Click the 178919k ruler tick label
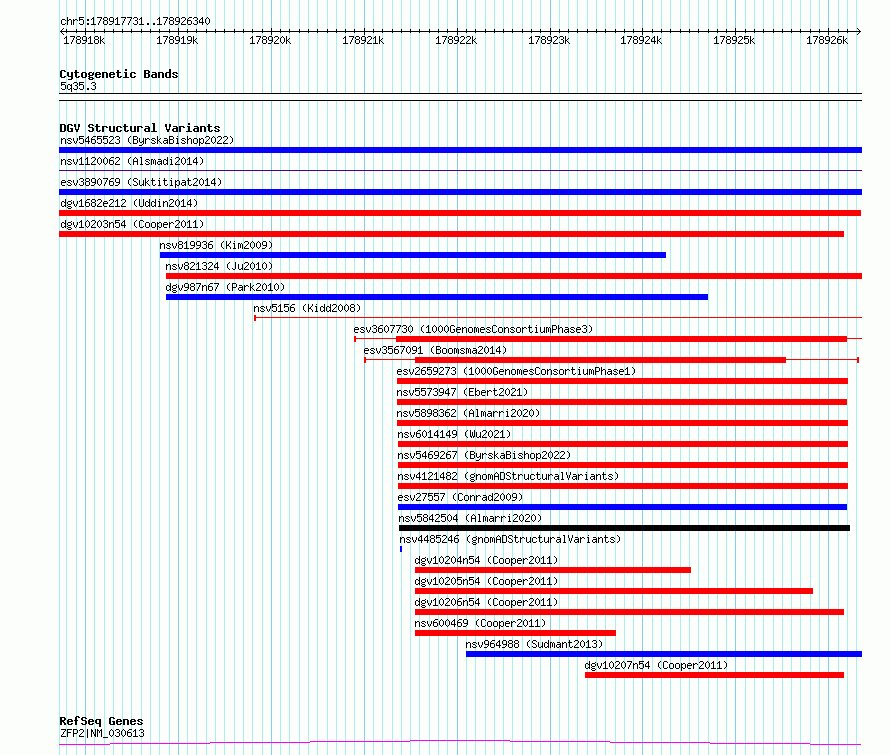890x755 pixels. click(177, 40)
